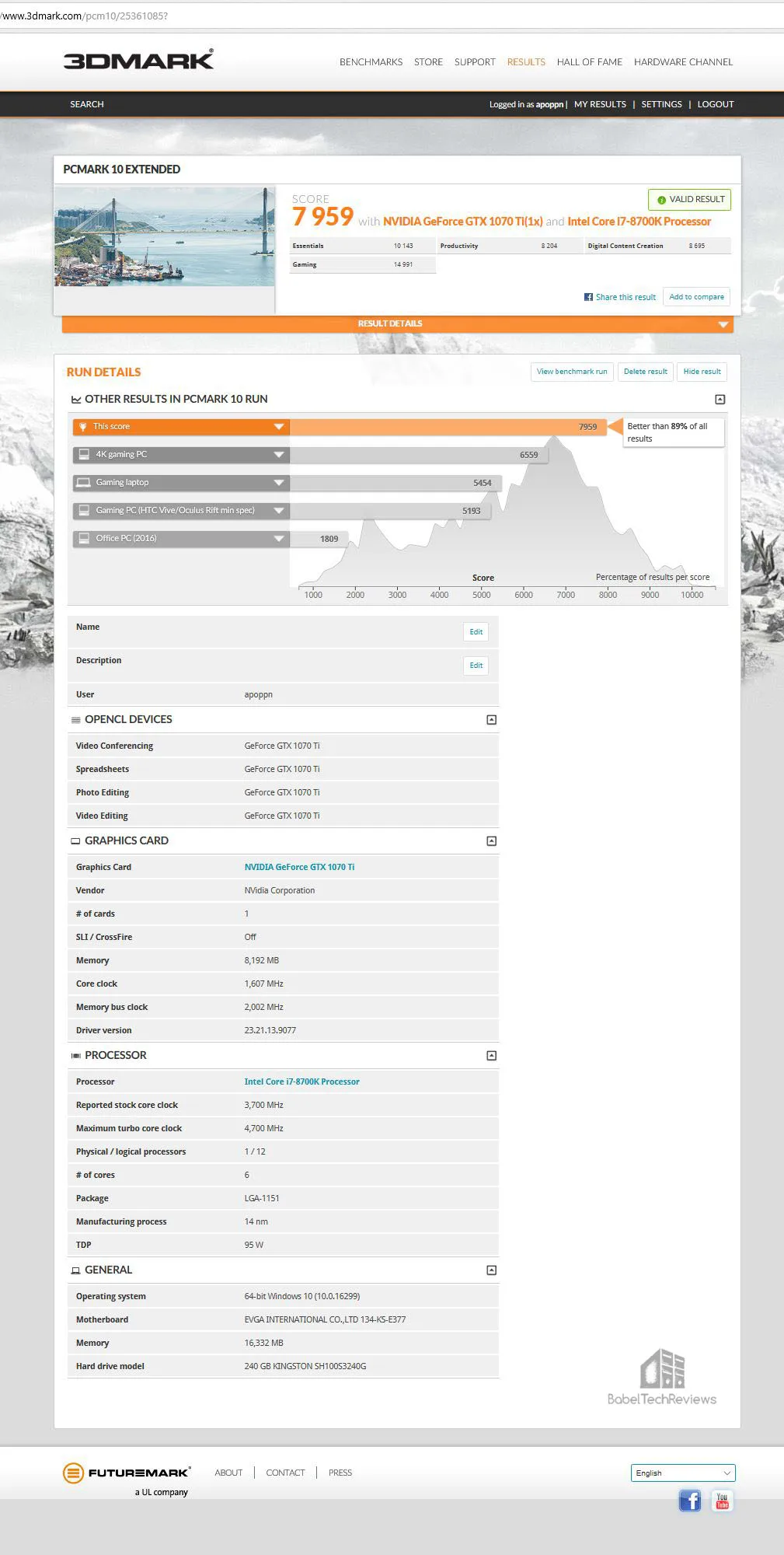
Task: Click the Facebook share icon
Action: point(588,297)
